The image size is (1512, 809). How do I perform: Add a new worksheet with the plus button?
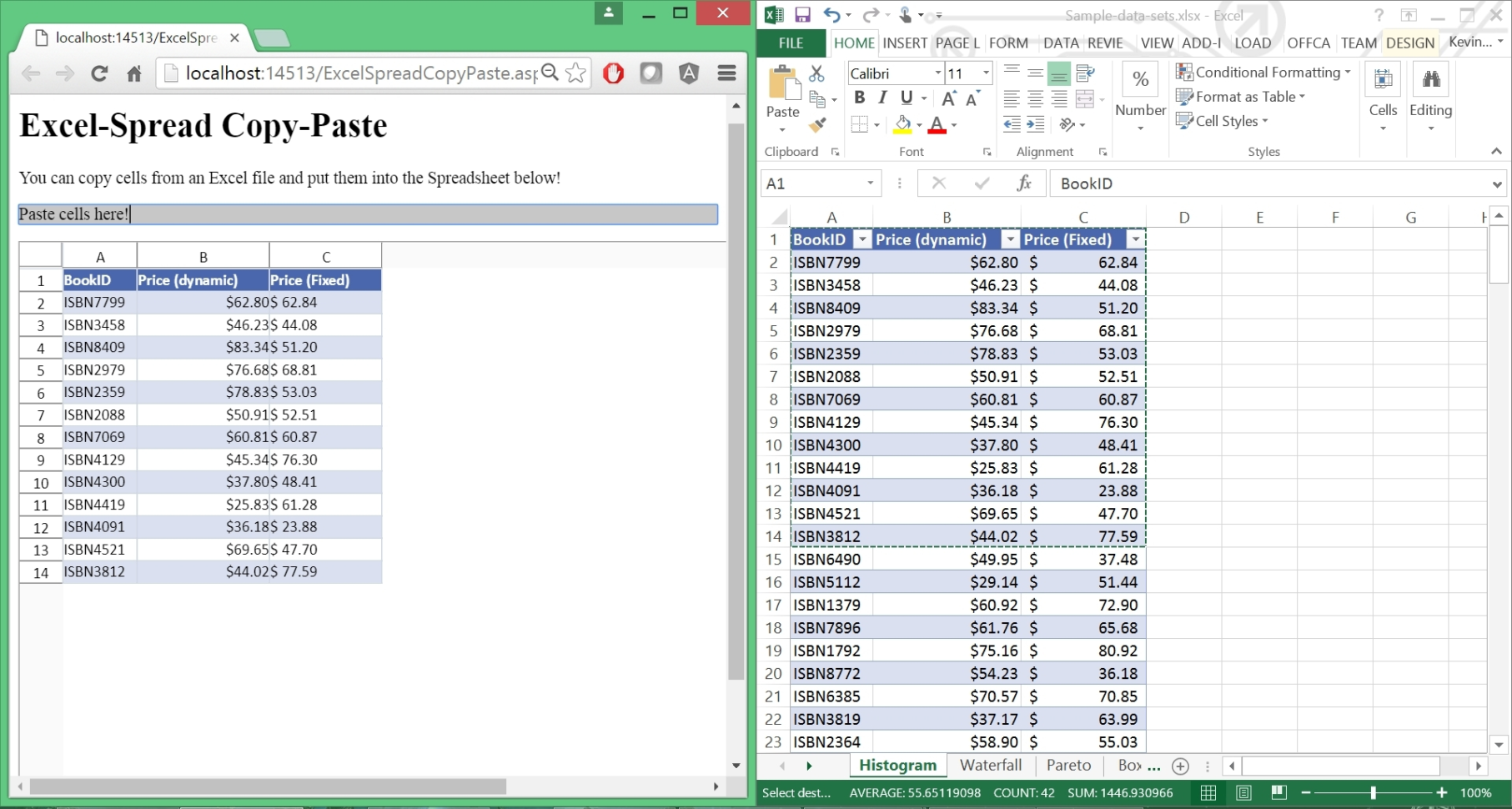pyautogui.click(x=1180, y=765)
